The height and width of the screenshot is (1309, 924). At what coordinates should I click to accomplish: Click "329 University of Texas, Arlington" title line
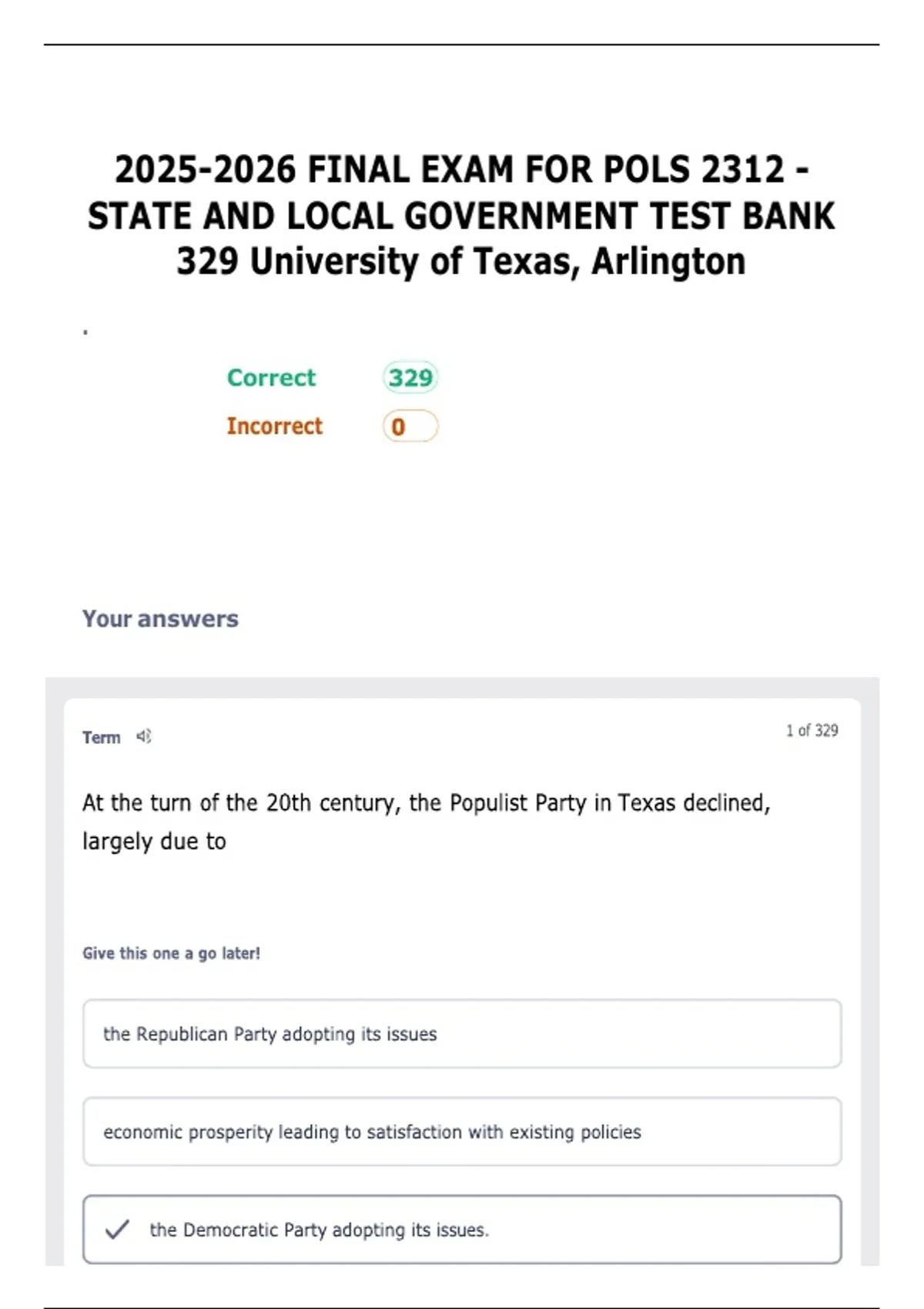pos(461,261)
